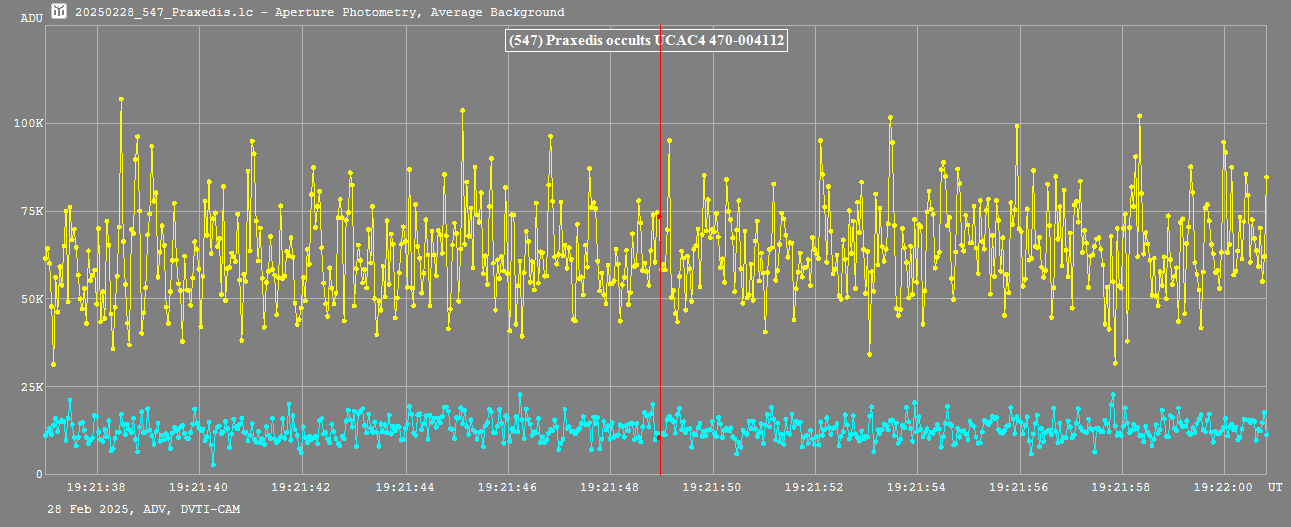
Task: Select the Praxedis occults UCAC4 title box
Action: [x=646, y=40]
